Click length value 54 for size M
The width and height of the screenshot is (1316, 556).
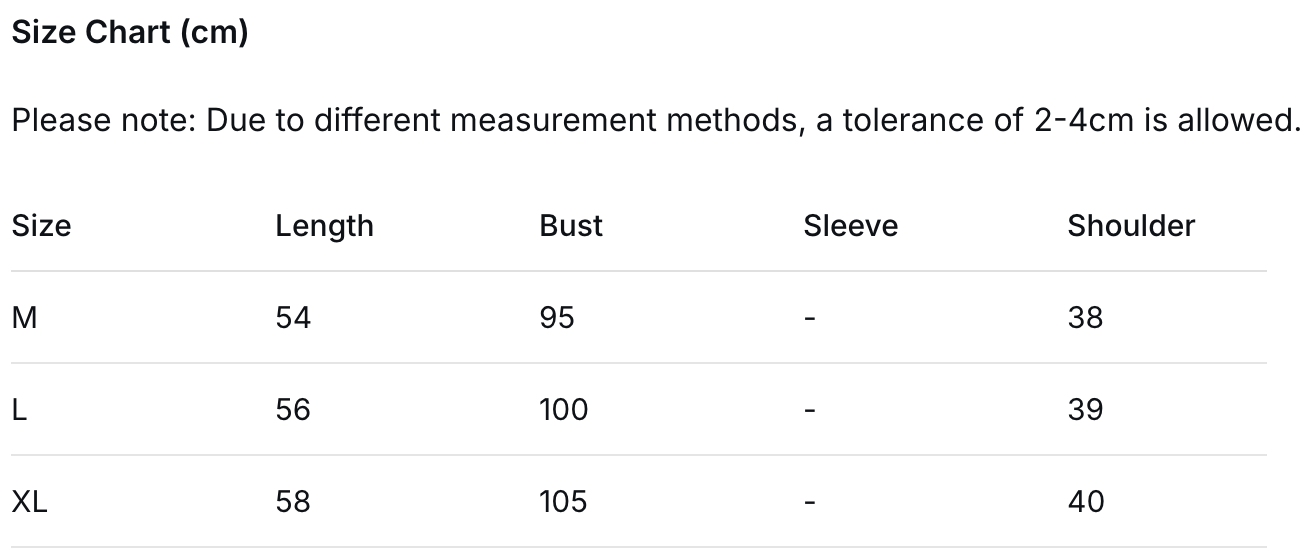(x=293, y=318)
